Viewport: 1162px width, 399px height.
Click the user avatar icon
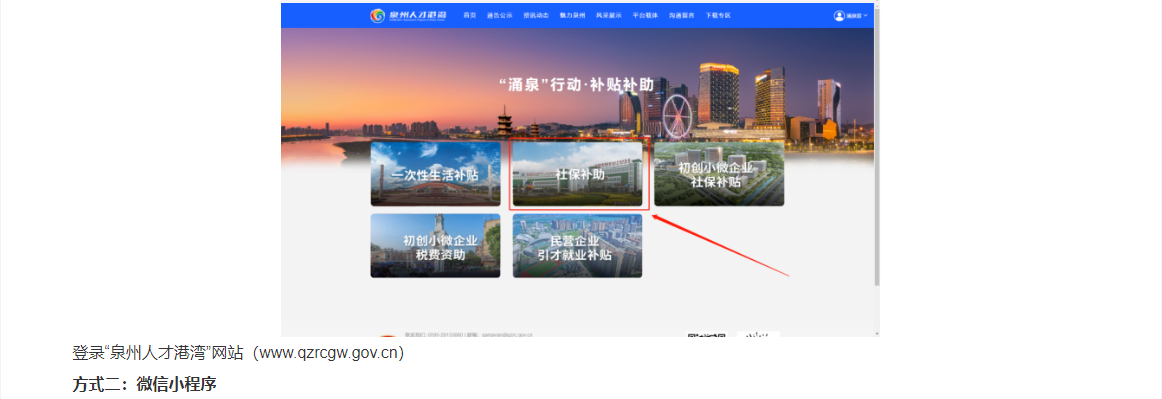(839, 16)
